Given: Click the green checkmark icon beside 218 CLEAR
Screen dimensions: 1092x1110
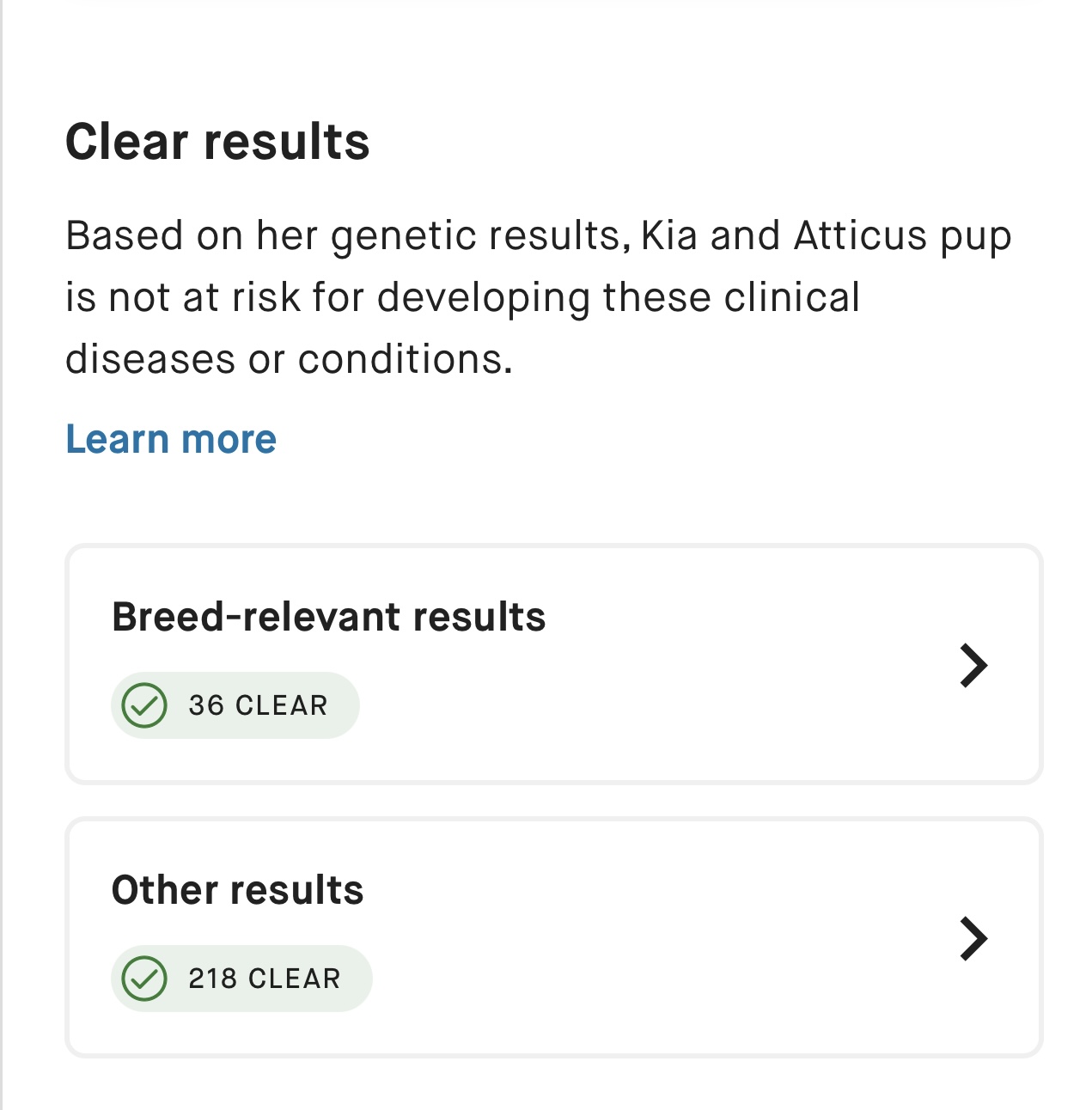Looking at the screenshot, I should point(144,979).
